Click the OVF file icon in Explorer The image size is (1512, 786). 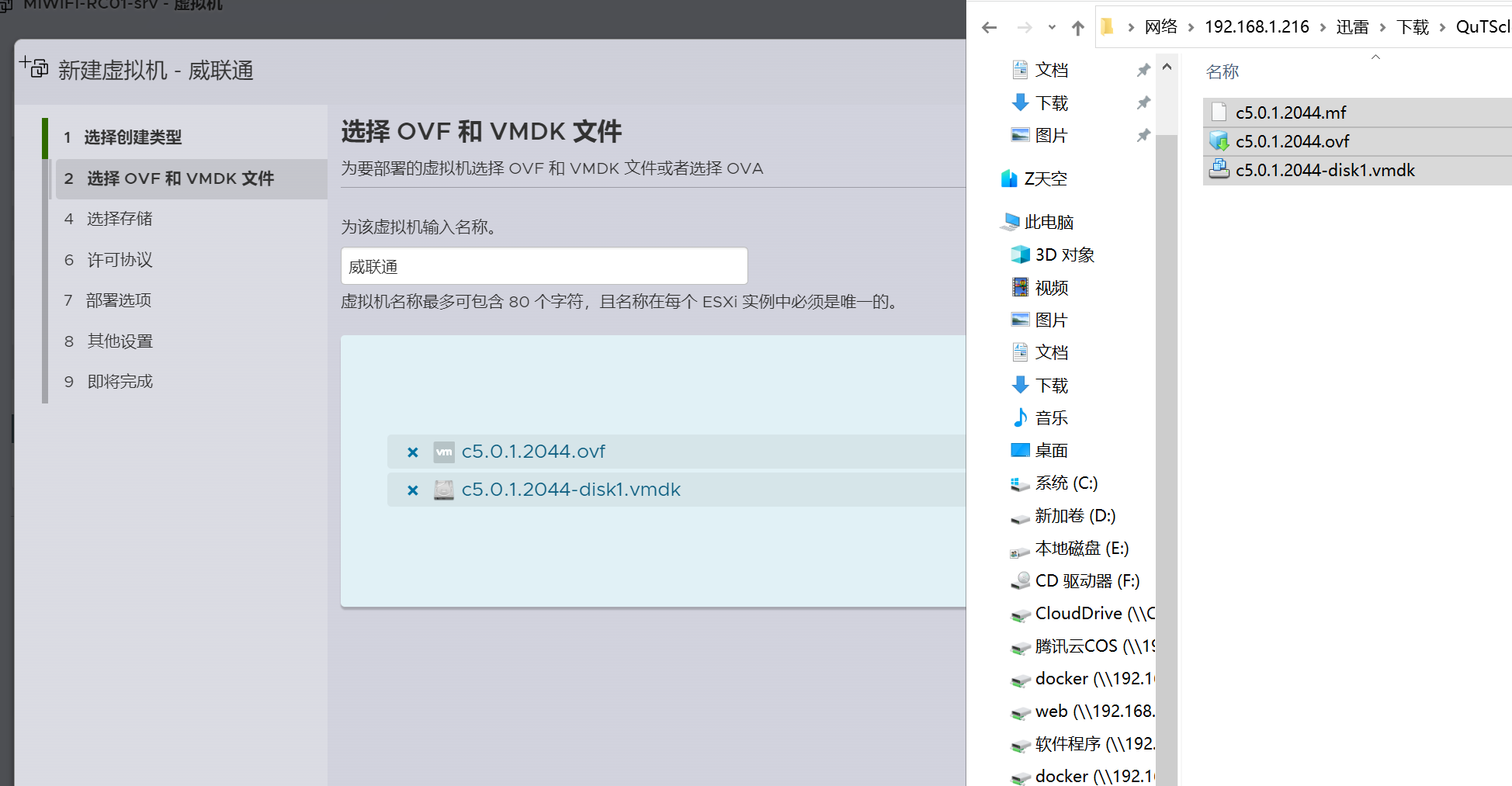(1219, 141)
